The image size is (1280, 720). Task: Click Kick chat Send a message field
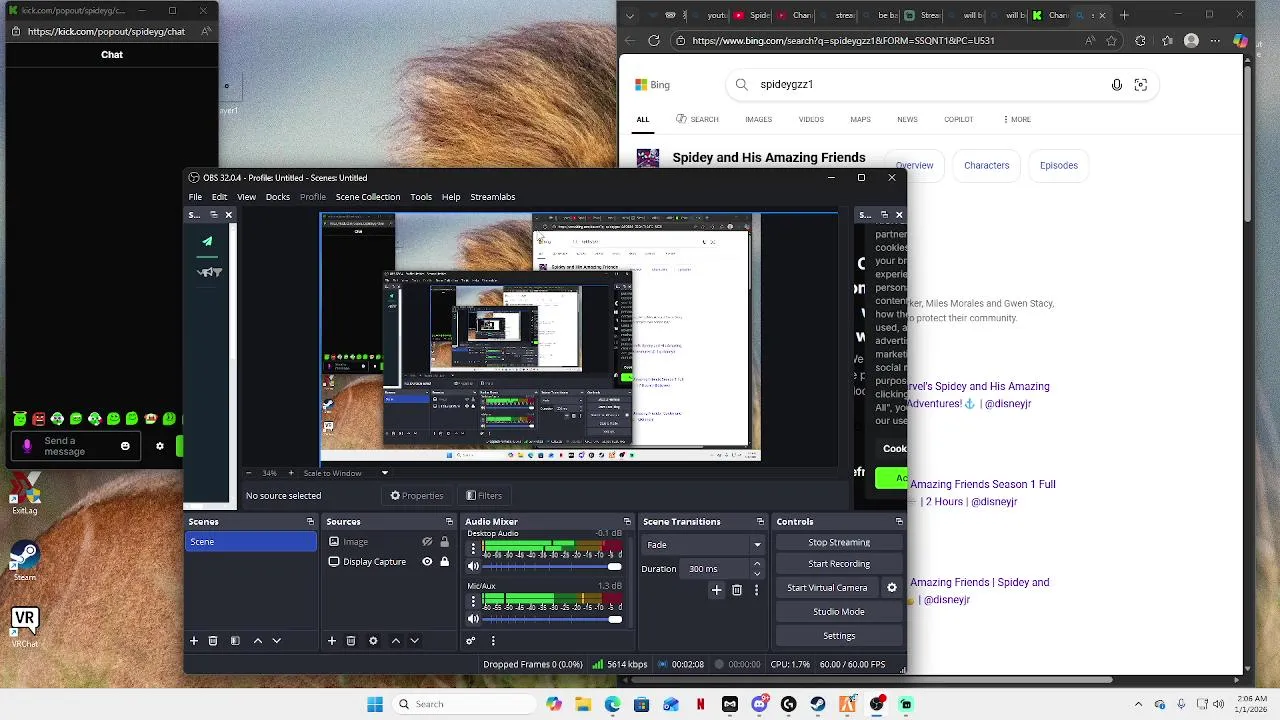point(76,446)
